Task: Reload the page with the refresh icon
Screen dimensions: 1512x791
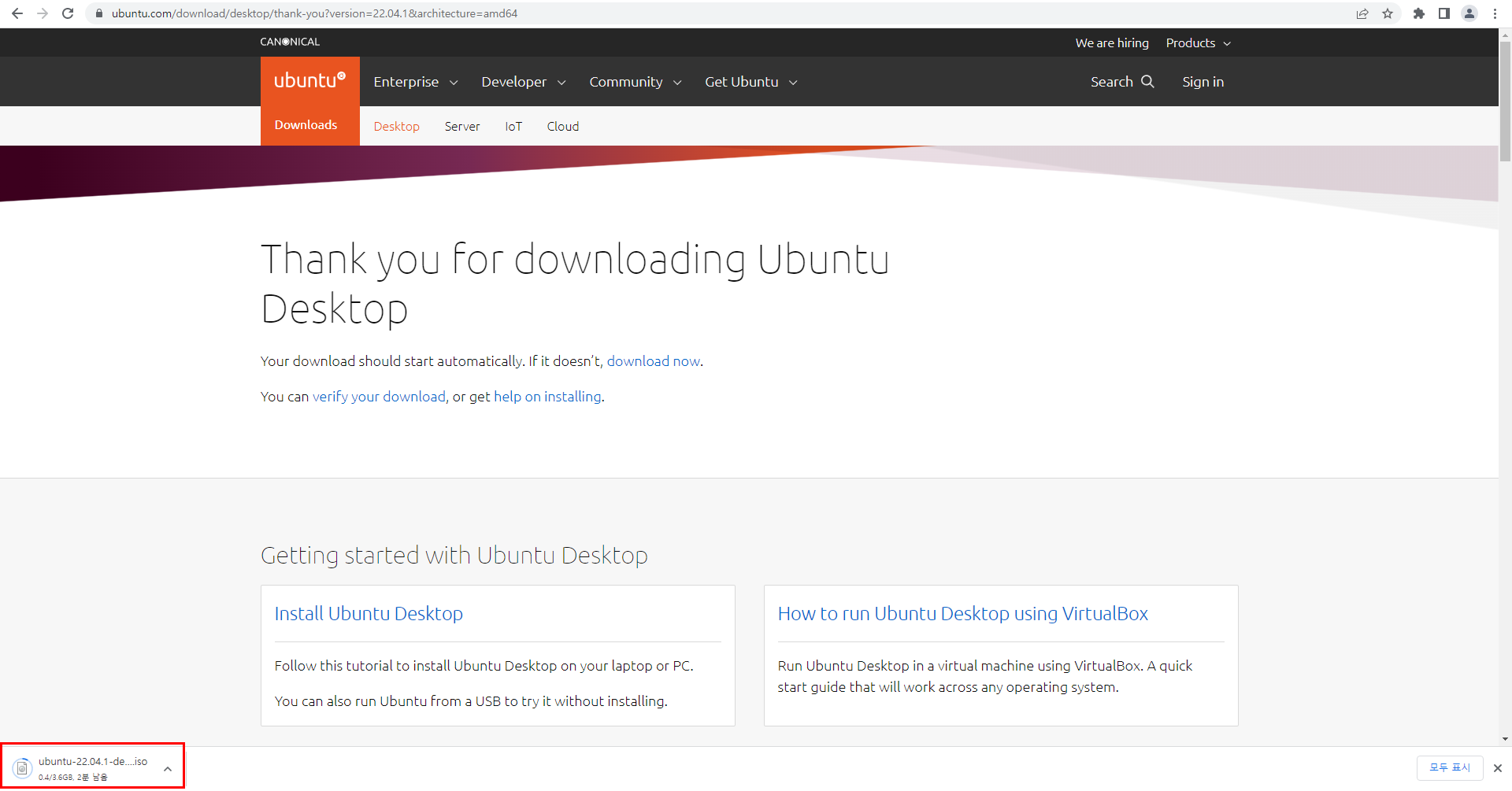Action: (68, 13)
